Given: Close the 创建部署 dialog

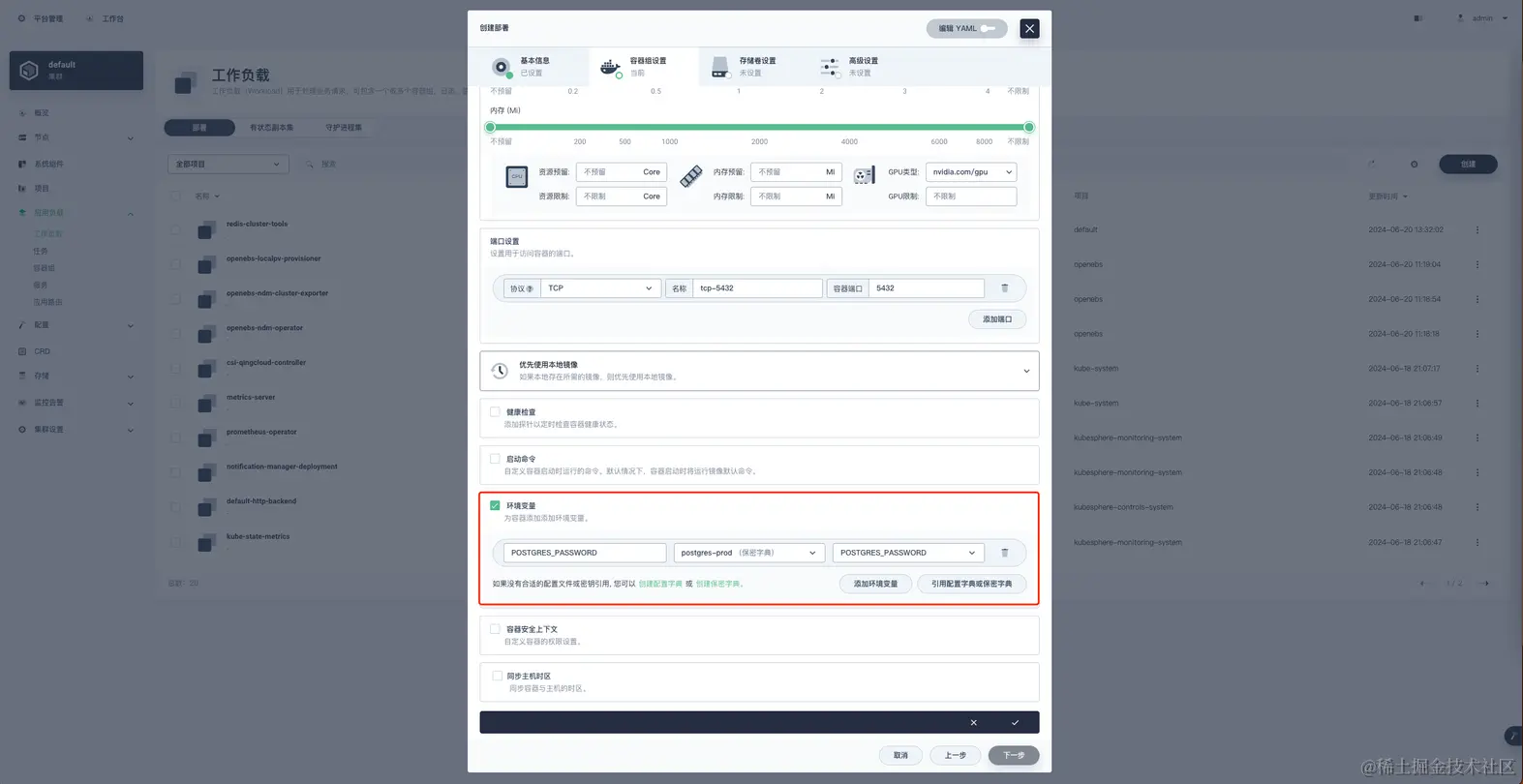Looking at the screenshot, I should point(1029,28).
